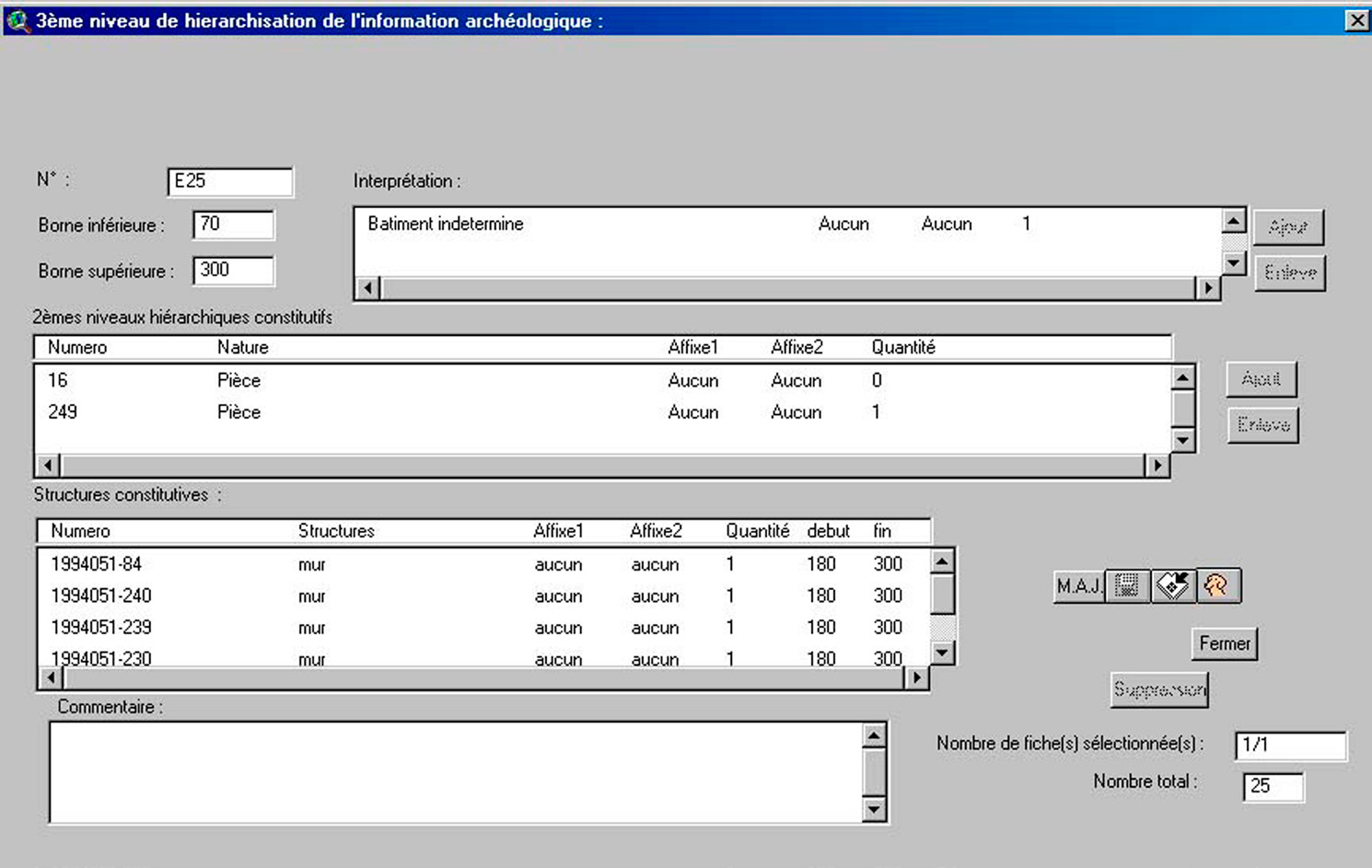Click the left arrow of the Structures horizontal scrollbar
1372x868 pixels.
point(52,677)
